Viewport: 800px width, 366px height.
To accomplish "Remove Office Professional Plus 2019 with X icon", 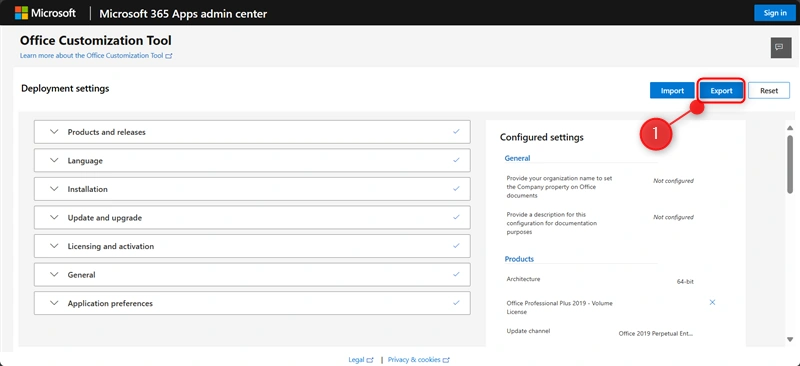I will [712, 302].
